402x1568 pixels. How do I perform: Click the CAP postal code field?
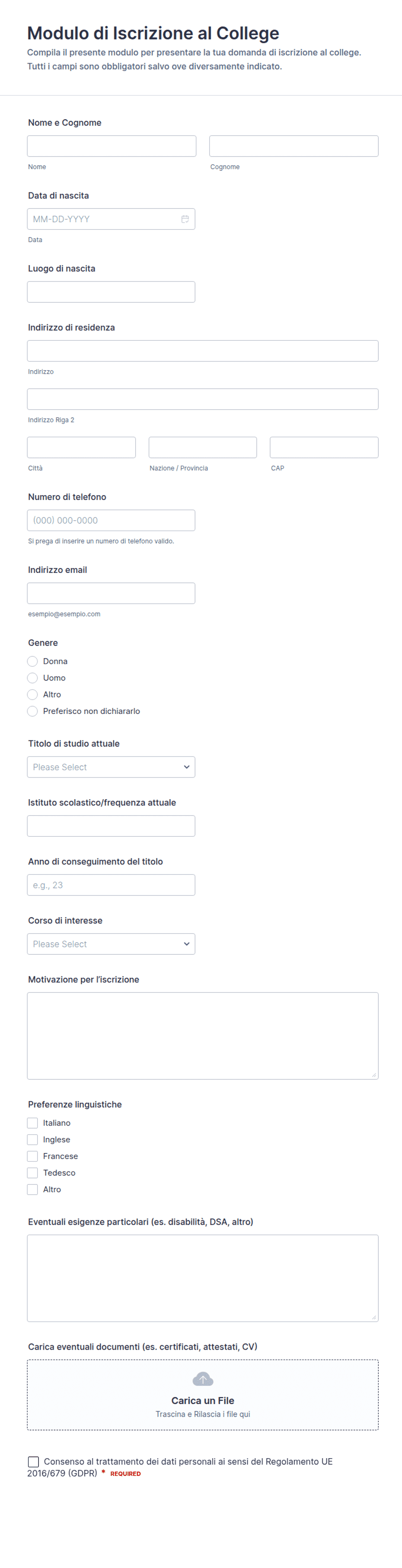click(324, 448)
